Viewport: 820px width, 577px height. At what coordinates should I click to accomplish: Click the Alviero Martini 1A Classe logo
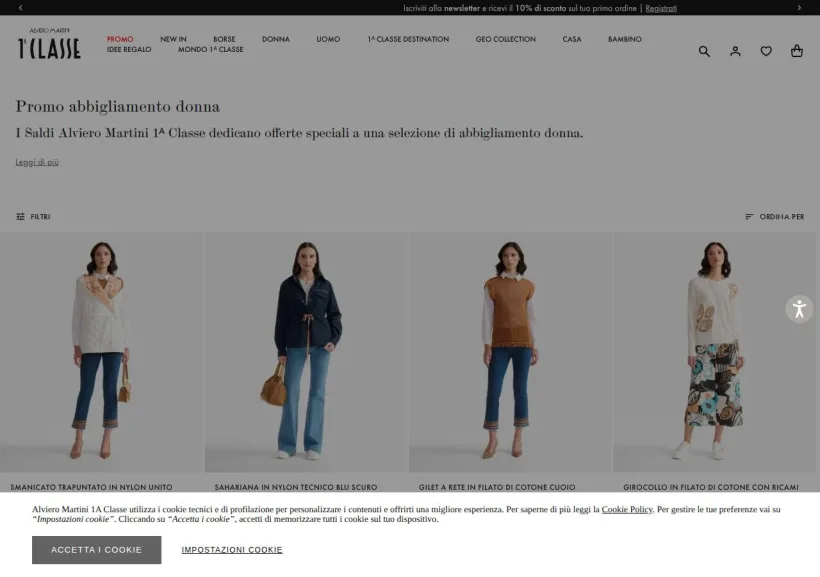[x=49, y=43]
